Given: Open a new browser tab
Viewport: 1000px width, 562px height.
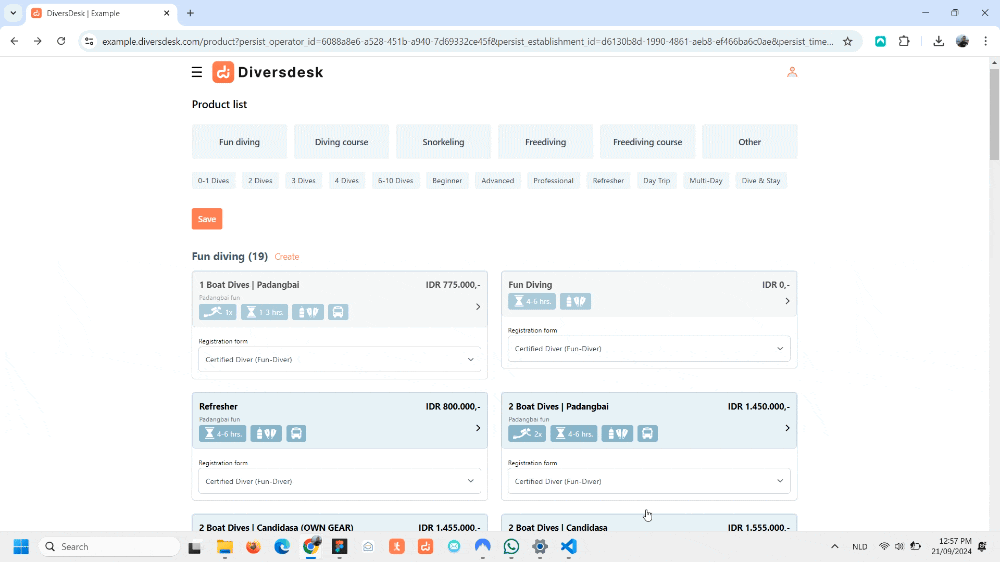Looking at the screenshot, I should coord(190,13).
